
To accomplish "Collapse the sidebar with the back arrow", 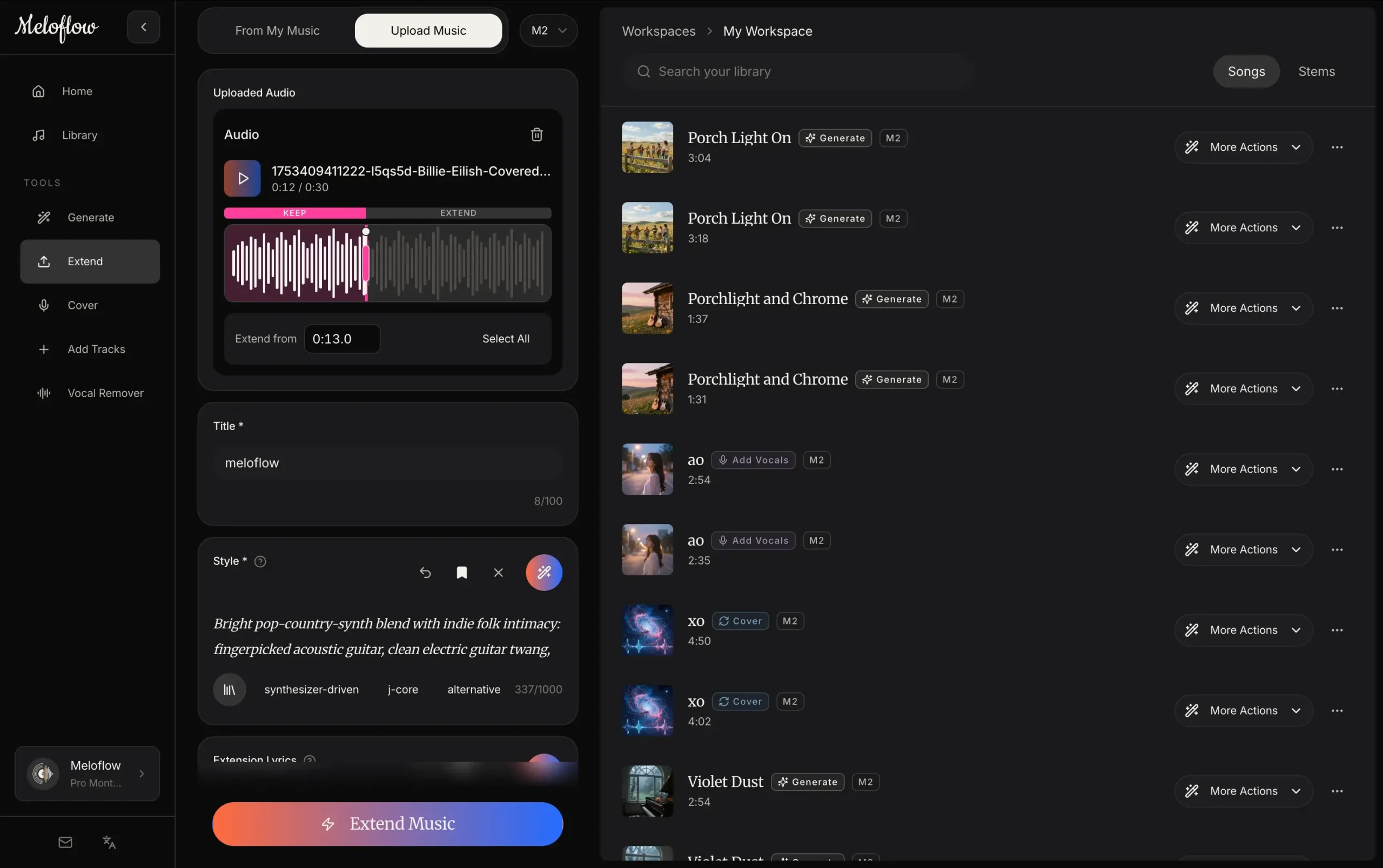I will click(143, 27).
